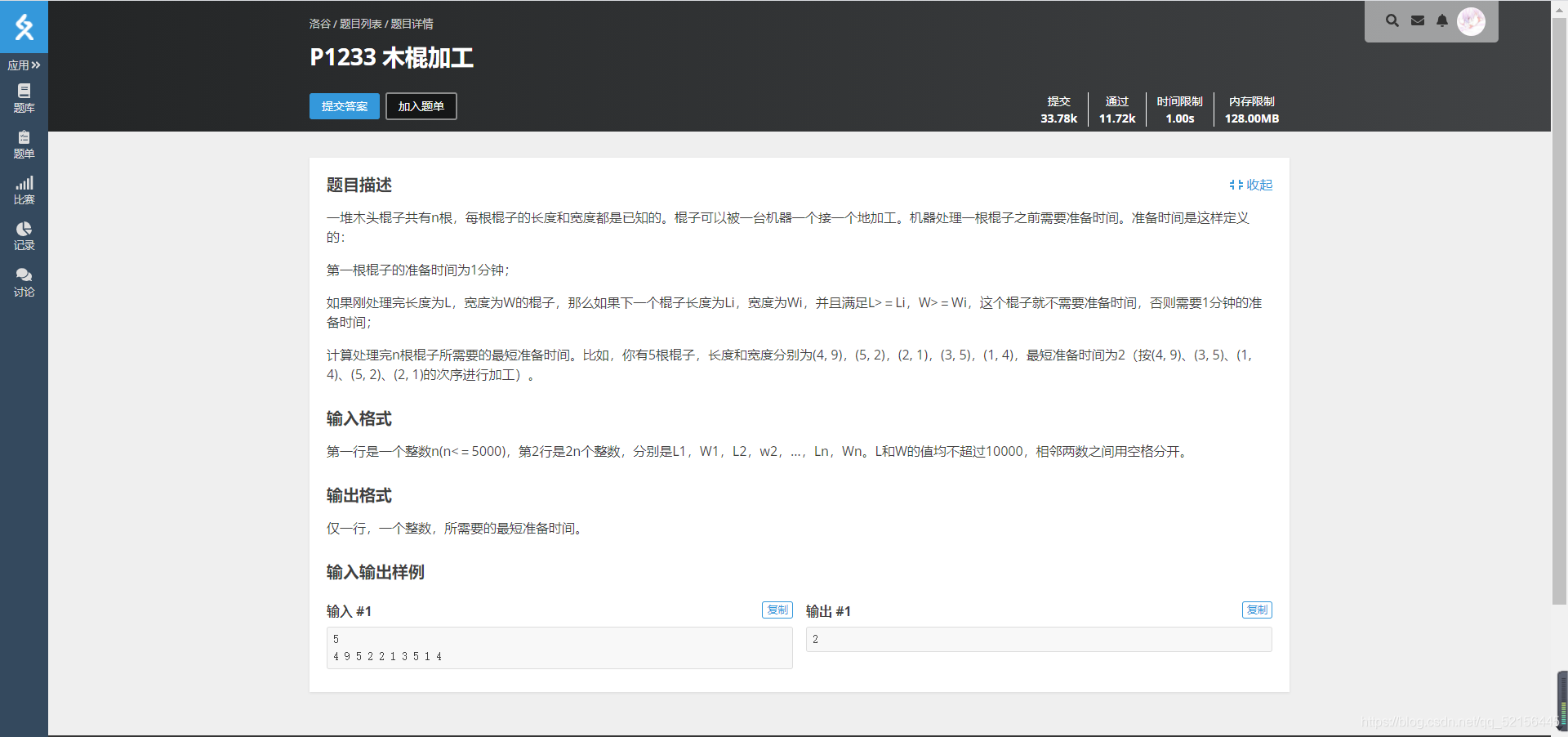1568x737 pixels.
Task: Click the Luogu logo at top left
Action: (x=24, y=26)
